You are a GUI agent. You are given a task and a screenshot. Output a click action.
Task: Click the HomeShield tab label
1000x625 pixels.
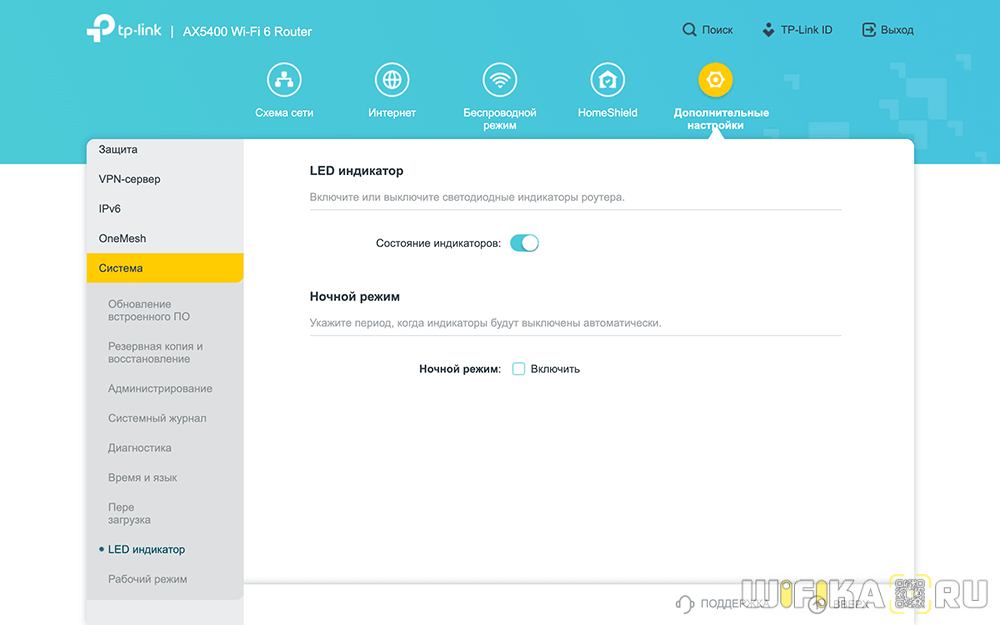click(x=607, y=113)
